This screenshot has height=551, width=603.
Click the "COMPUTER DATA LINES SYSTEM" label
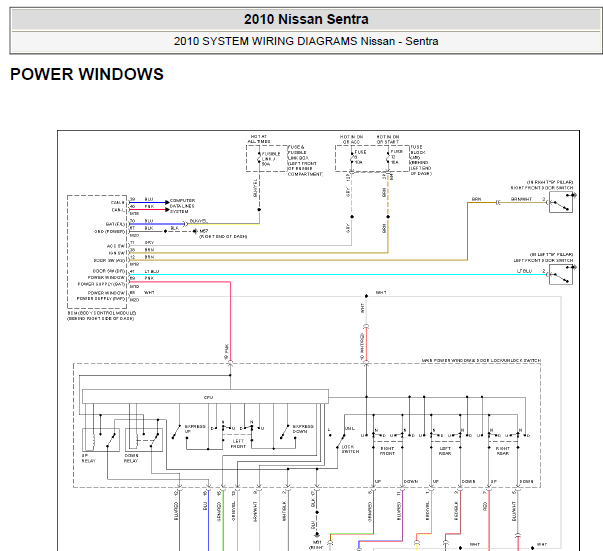[182, 206]
